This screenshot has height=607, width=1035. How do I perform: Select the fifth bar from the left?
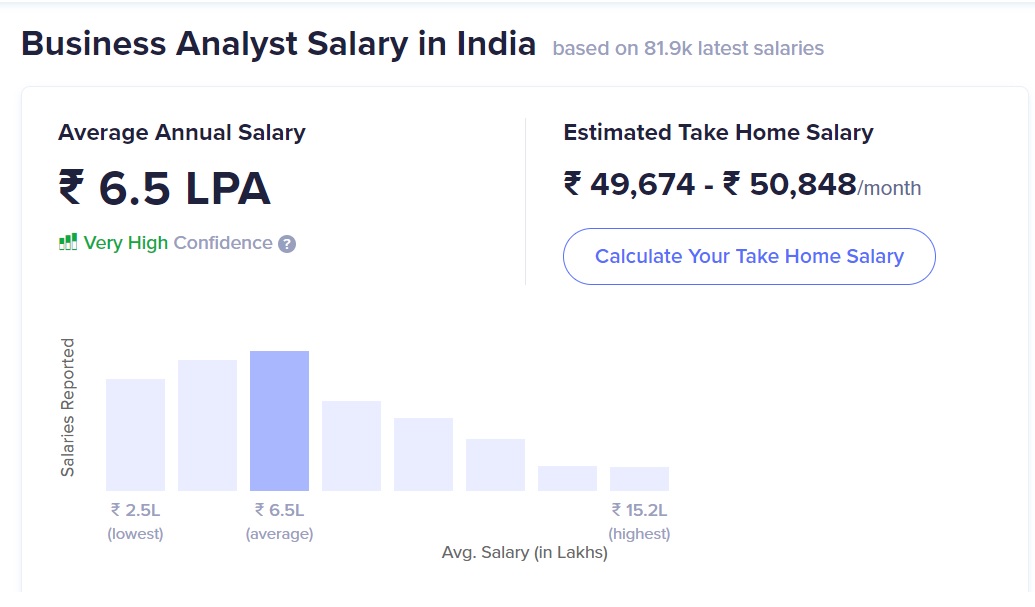(x=423, y=454)
